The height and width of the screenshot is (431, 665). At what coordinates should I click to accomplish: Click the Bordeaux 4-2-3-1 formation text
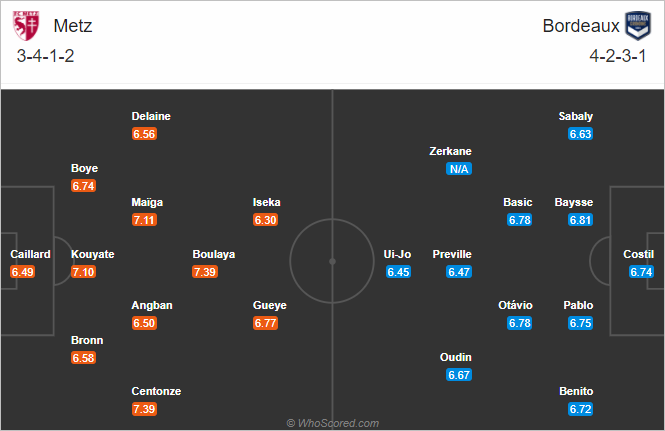pyautogui.click(x=618, y=56)
